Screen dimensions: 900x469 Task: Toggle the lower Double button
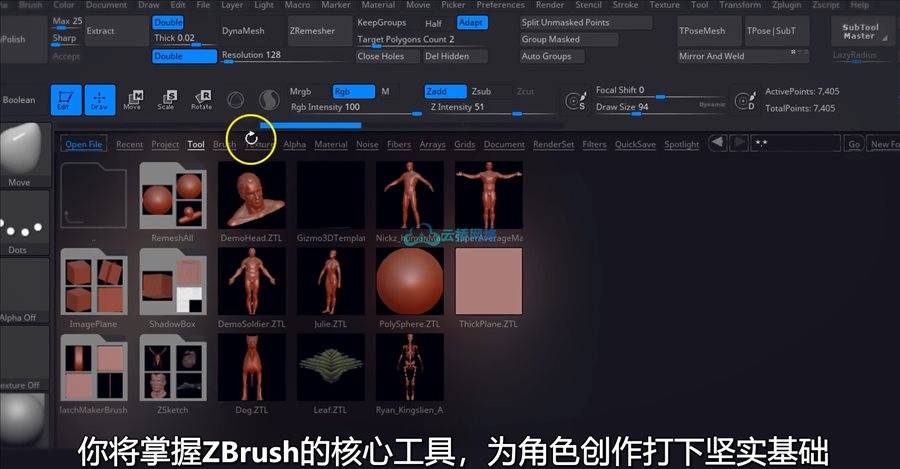[x=185, y=56]
